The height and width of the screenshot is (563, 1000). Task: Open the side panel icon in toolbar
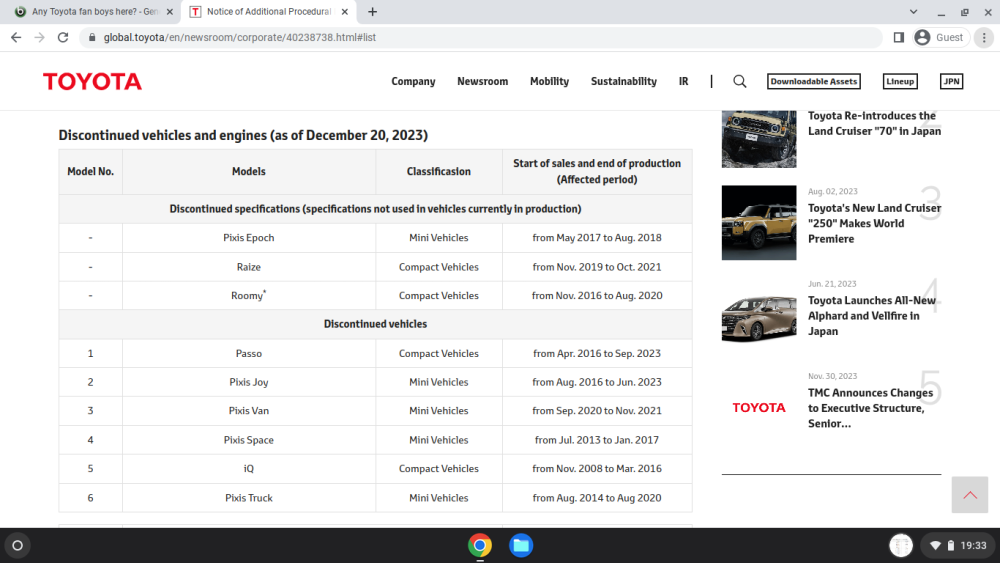pyautogui.click(x=899, y=38)
